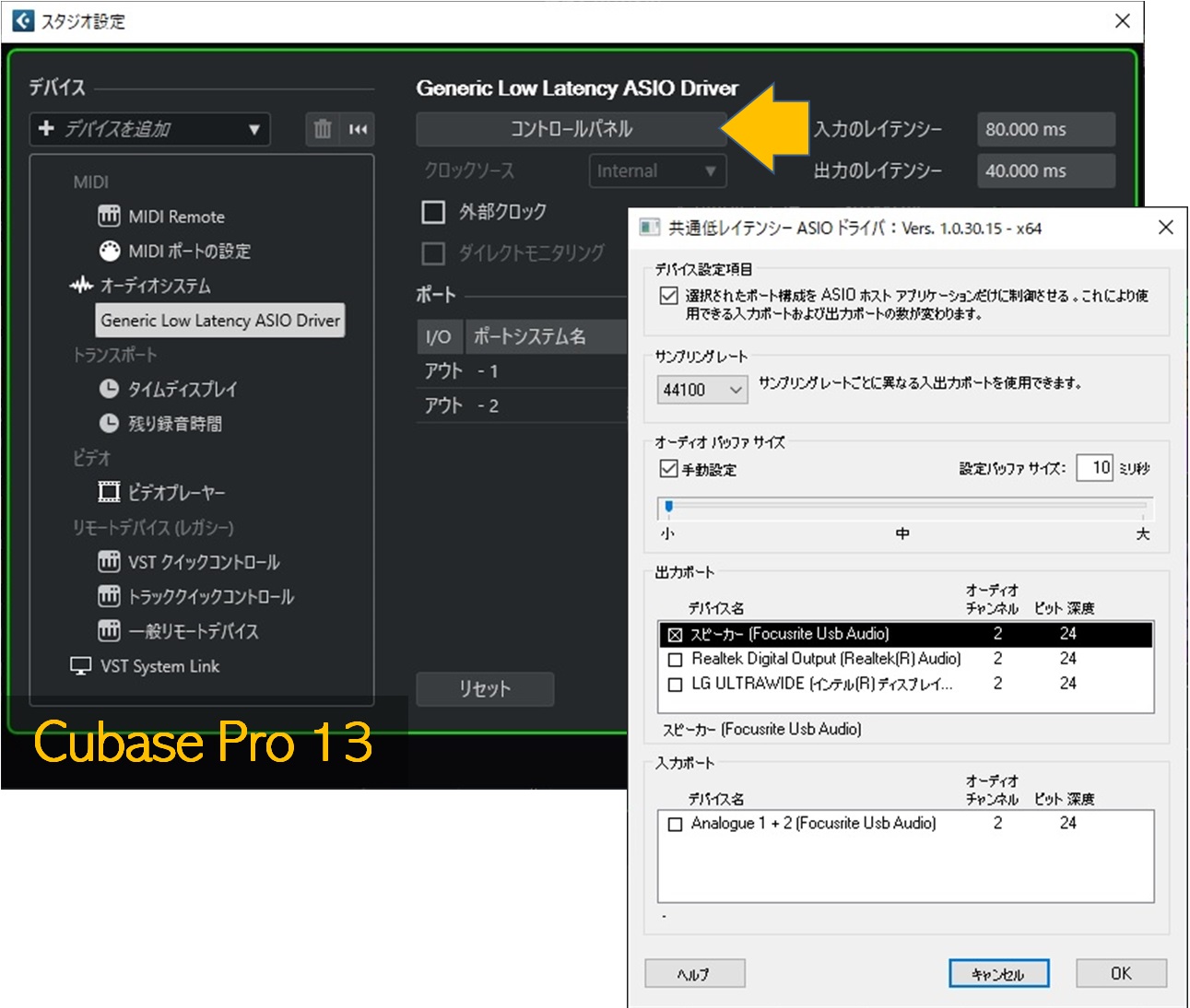This screenshot has width=1190, height=1008.
Task: Click the 入力のレイテンシー 80.000 ms field
Action: click(x=1046, y=129)
